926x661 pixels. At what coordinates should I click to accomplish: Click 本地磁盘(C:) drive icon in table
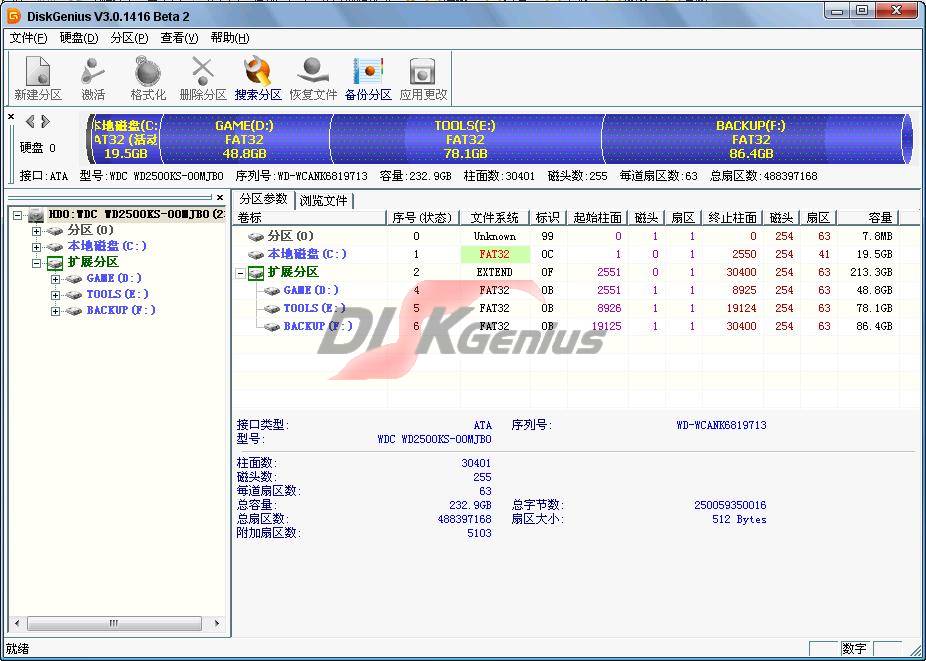click(256, 255)
